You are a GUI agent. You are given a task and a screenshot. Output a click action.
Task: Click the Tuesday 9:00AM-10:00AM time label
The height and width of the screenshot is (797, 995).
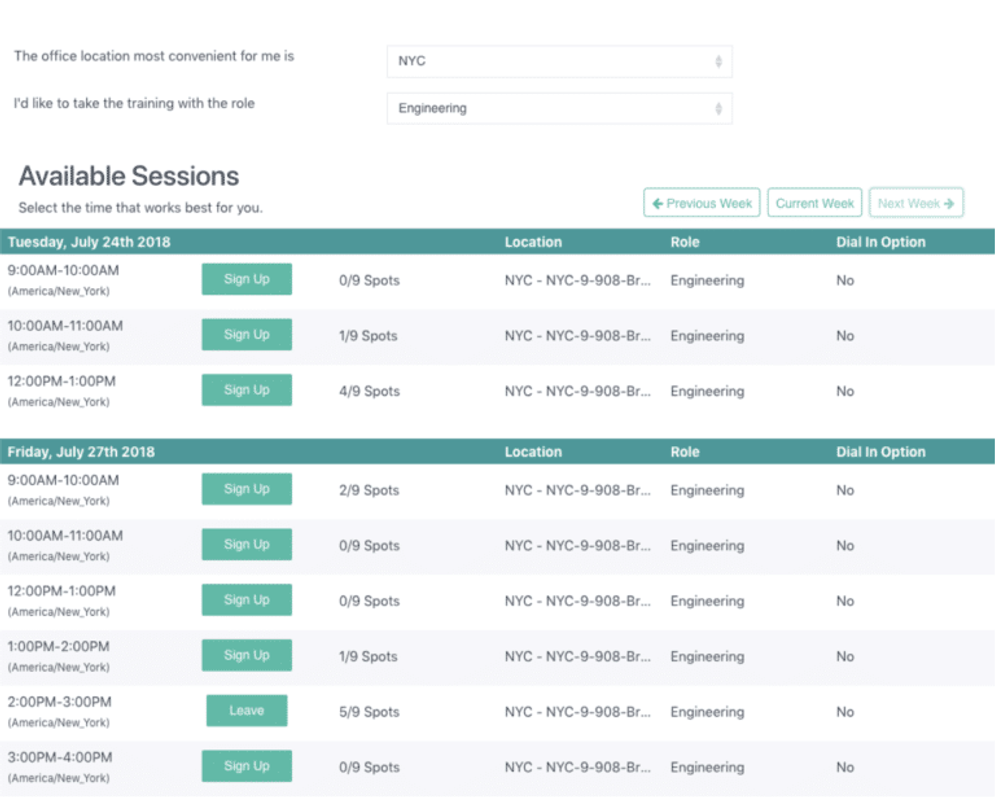pos(63,270)
